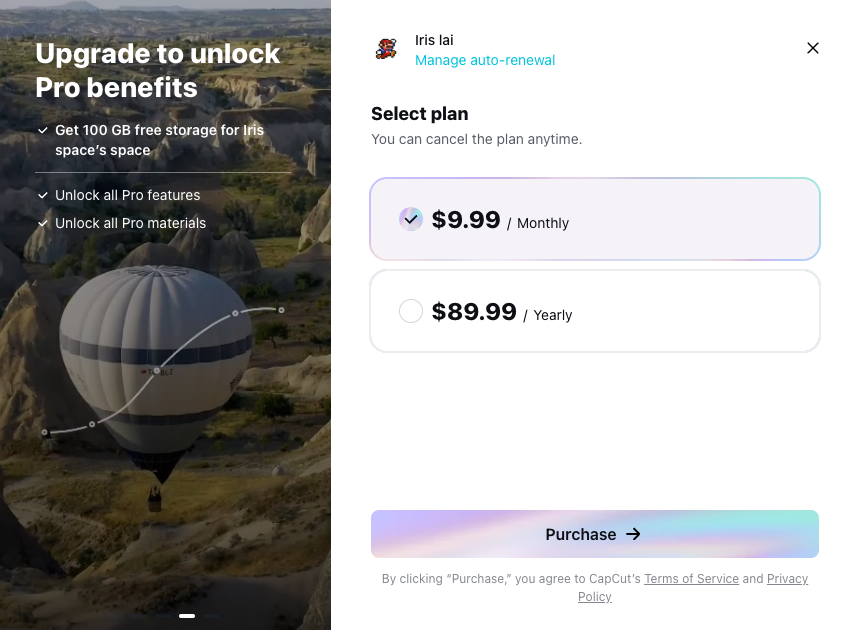Open the Terms of Service link
The image size is (848, 630).
(x=691, y=579)
